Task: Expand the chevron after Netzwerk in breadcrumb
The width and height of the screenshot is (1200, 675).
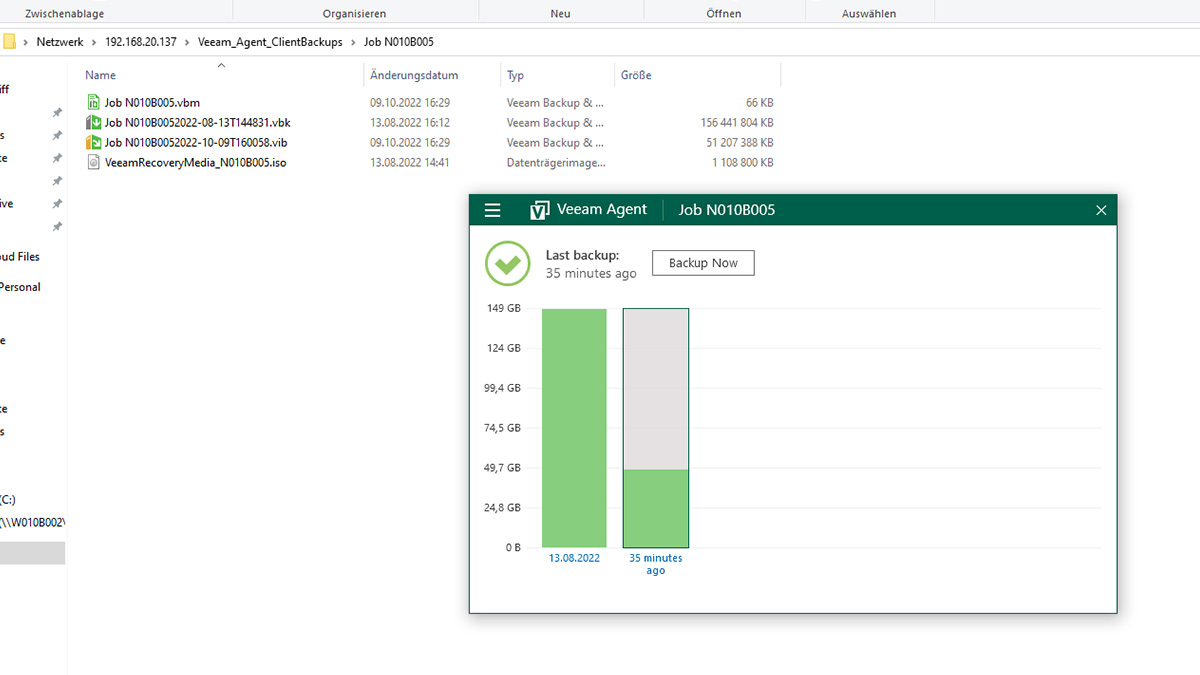Action: coord(95,42)
